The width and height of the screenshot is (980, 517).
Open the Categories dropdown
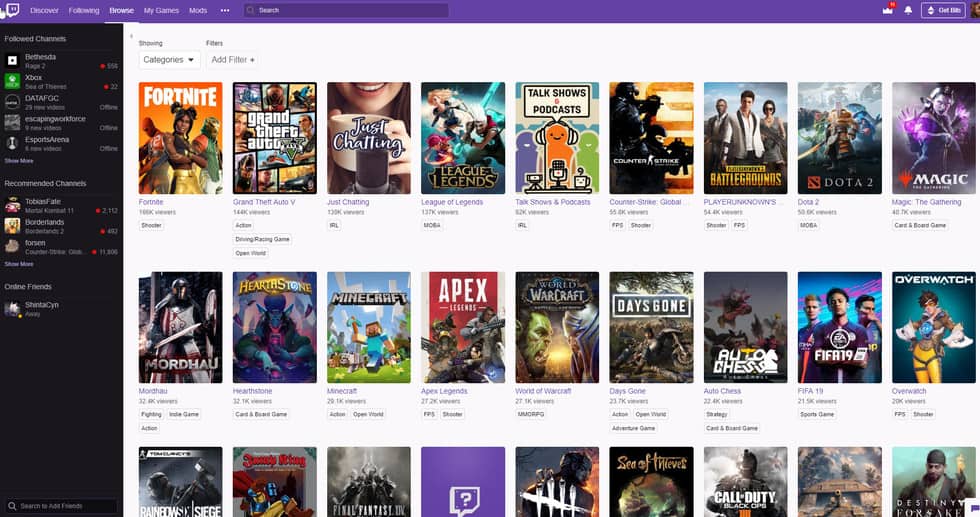pos(169,59)
